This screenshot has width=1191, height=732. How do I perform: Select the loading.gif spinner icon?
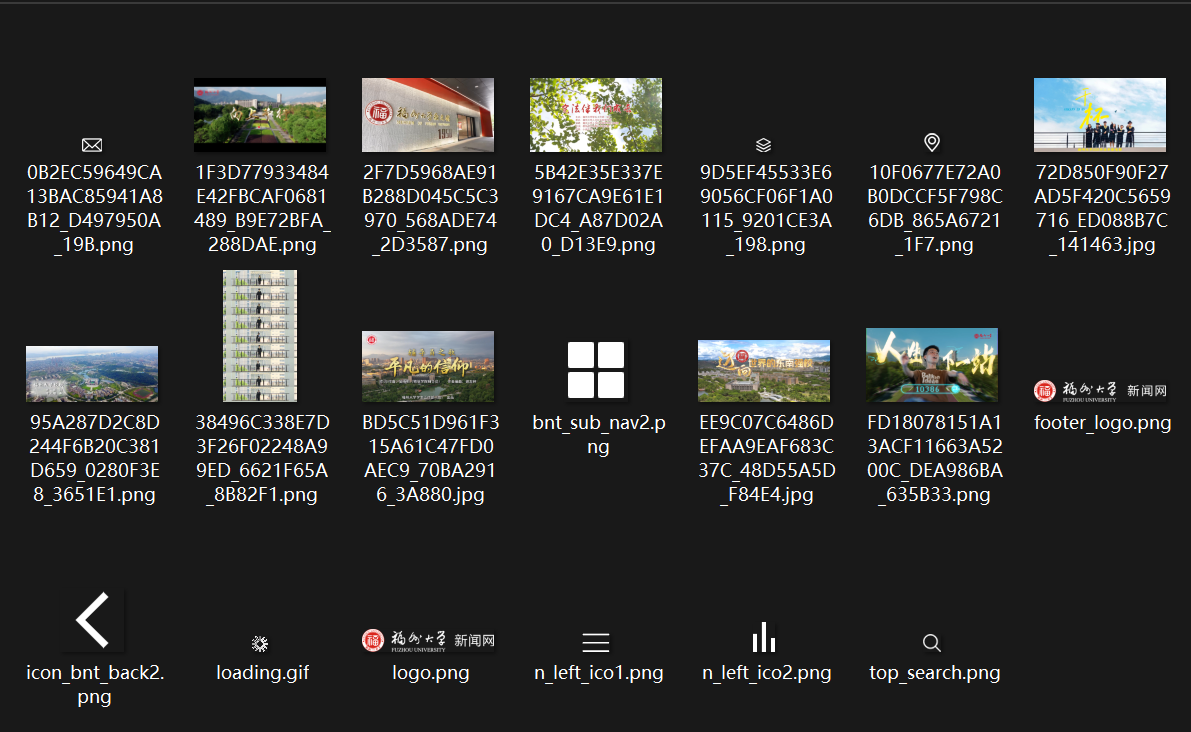click(260, 644)
